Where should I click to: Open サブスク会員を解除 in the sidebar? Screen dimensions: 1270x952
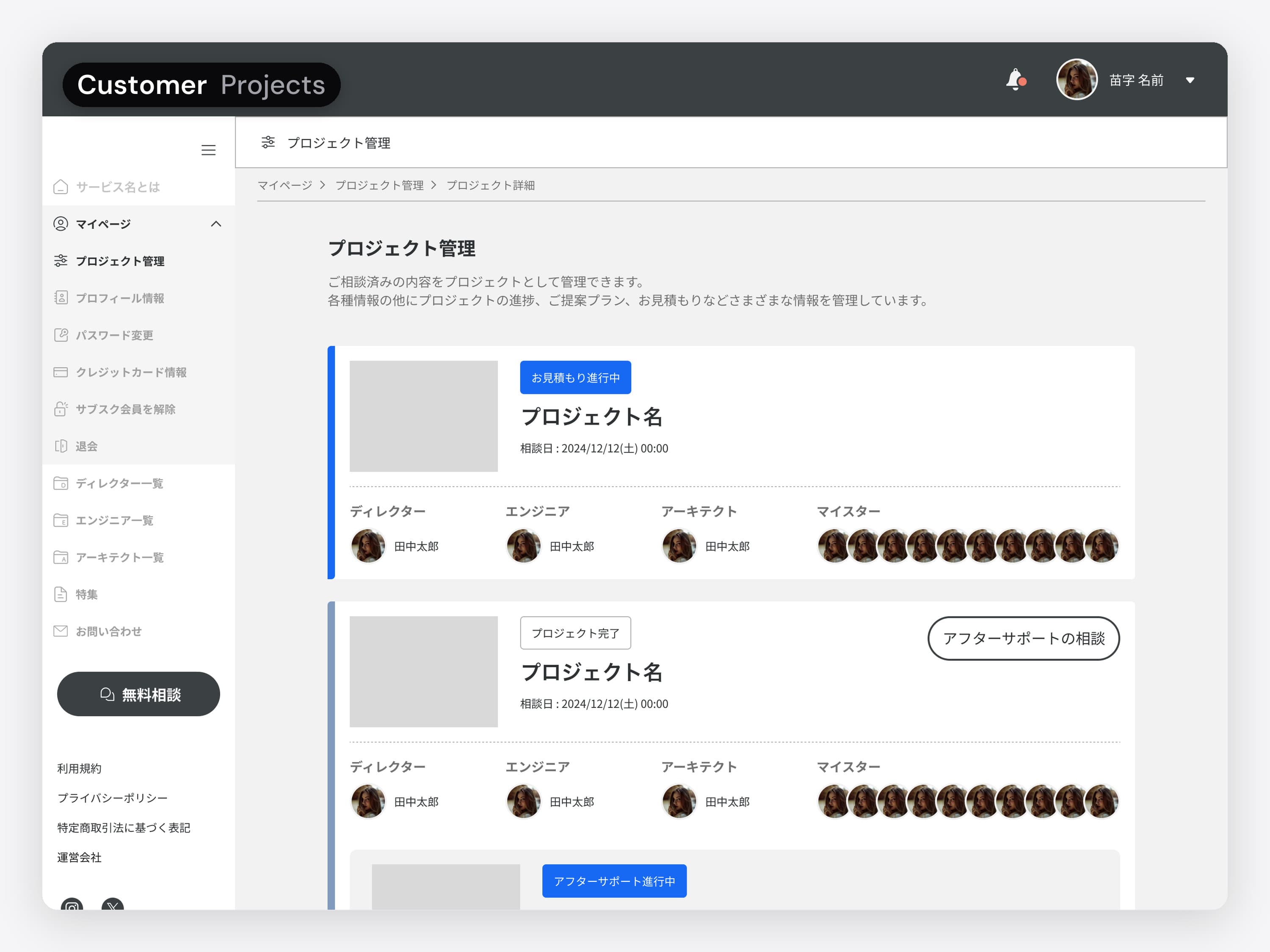click(138, 409)
